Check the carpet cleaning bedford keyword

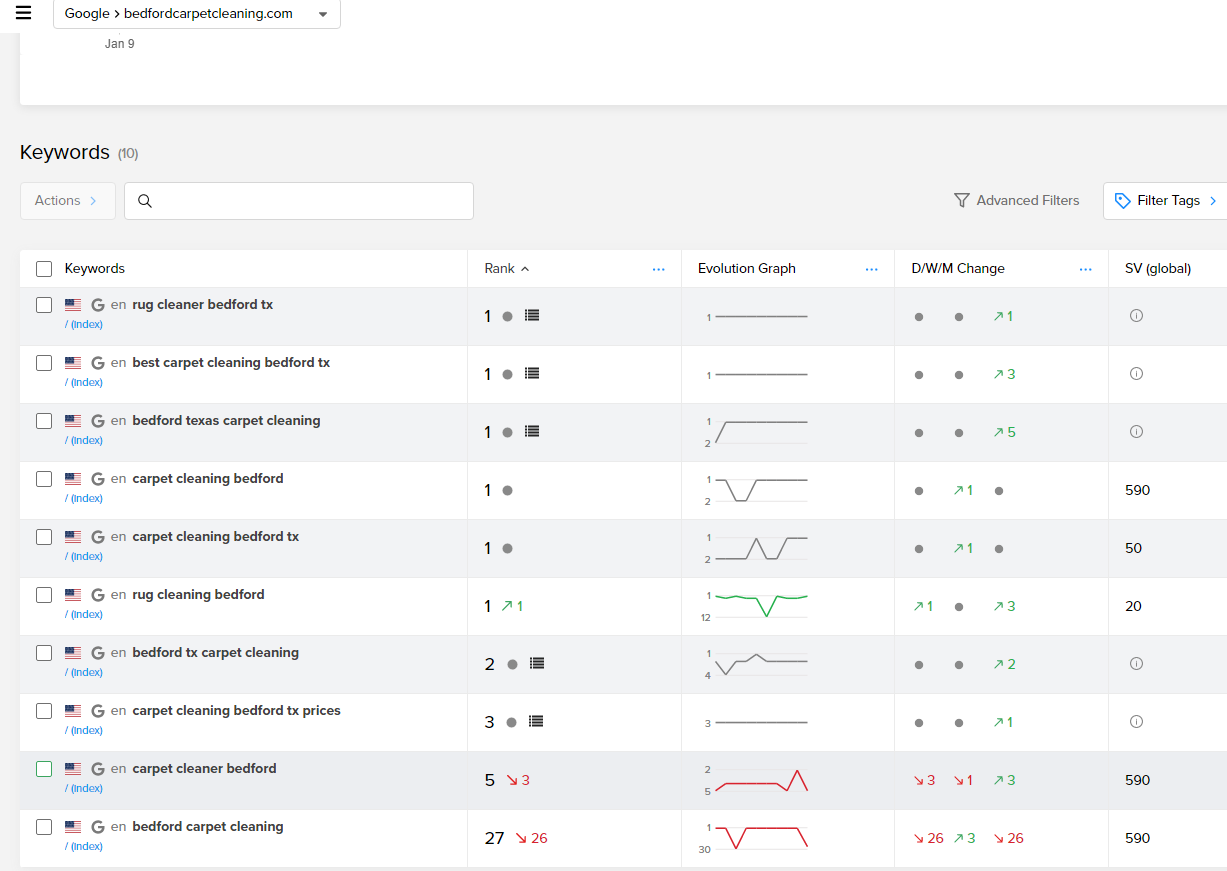pos(44,479)
